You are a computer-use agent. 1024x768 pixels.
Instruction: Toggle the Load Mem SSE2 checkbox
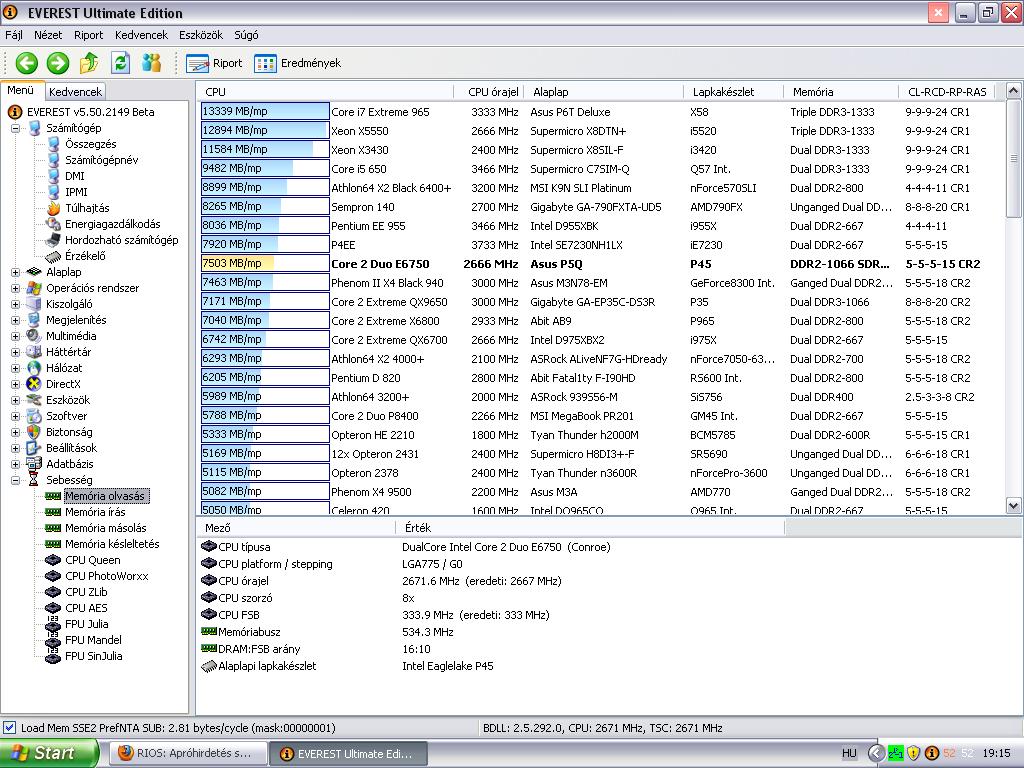[9, 728]
